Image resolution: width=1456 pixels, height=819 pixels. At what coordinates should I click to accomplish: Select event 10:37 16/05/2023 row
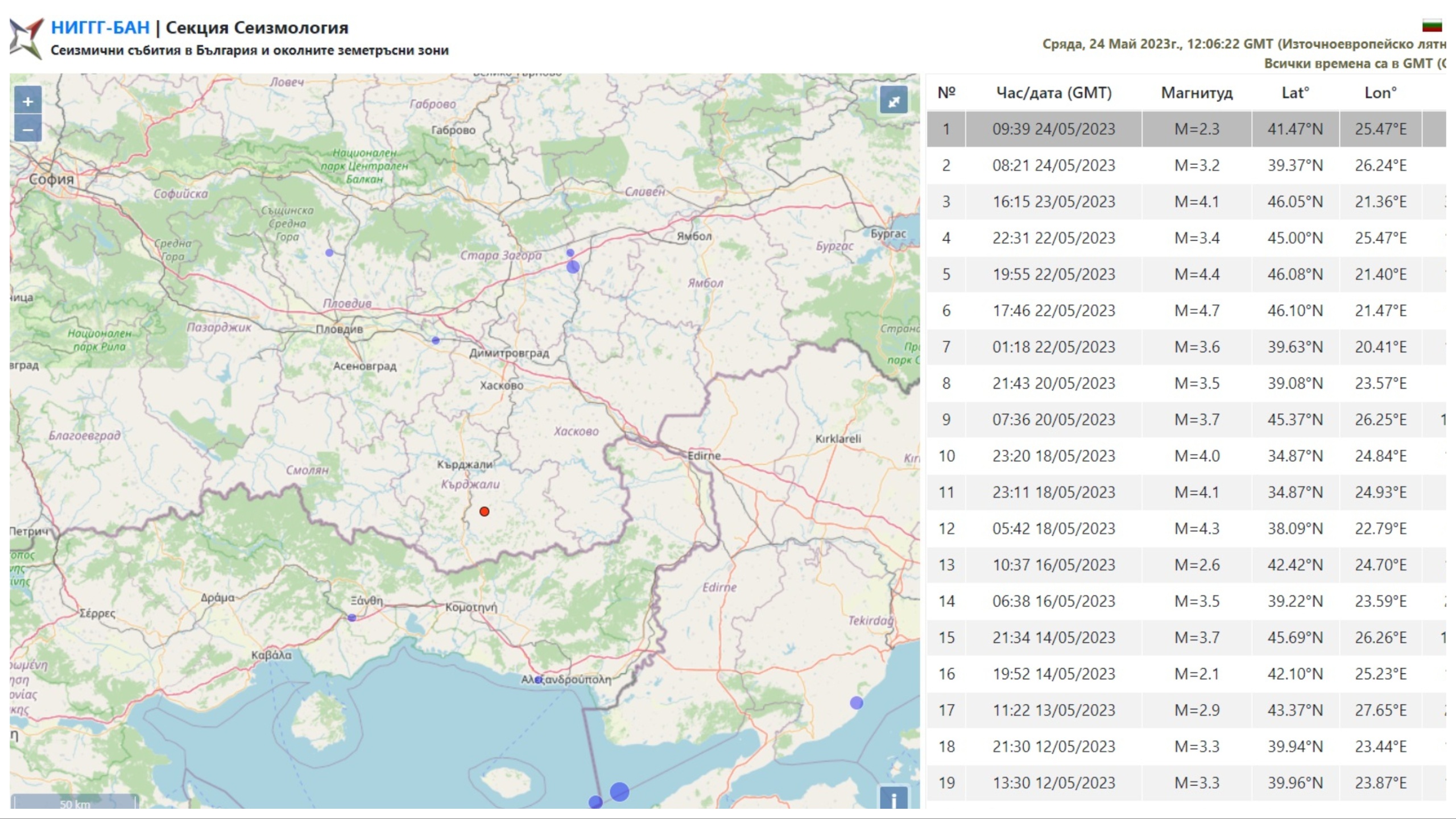tap(1186, 565)
